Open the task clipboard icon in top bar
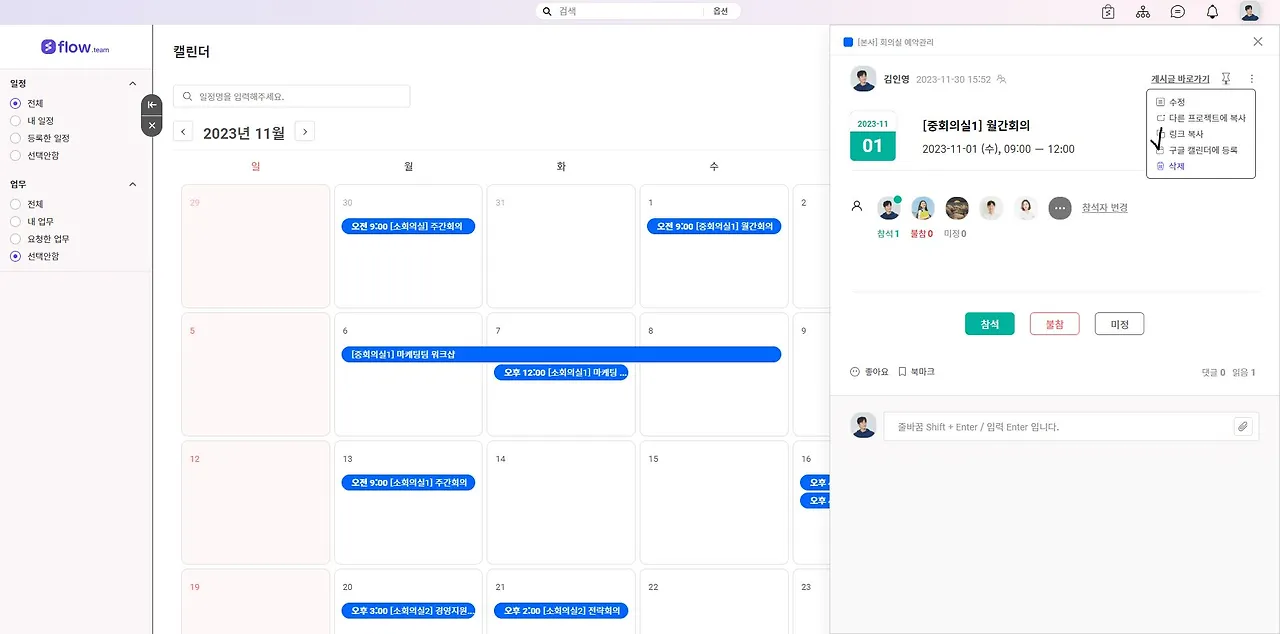The height and width of the screenshot is (634, 1280). coord(1108,12)
